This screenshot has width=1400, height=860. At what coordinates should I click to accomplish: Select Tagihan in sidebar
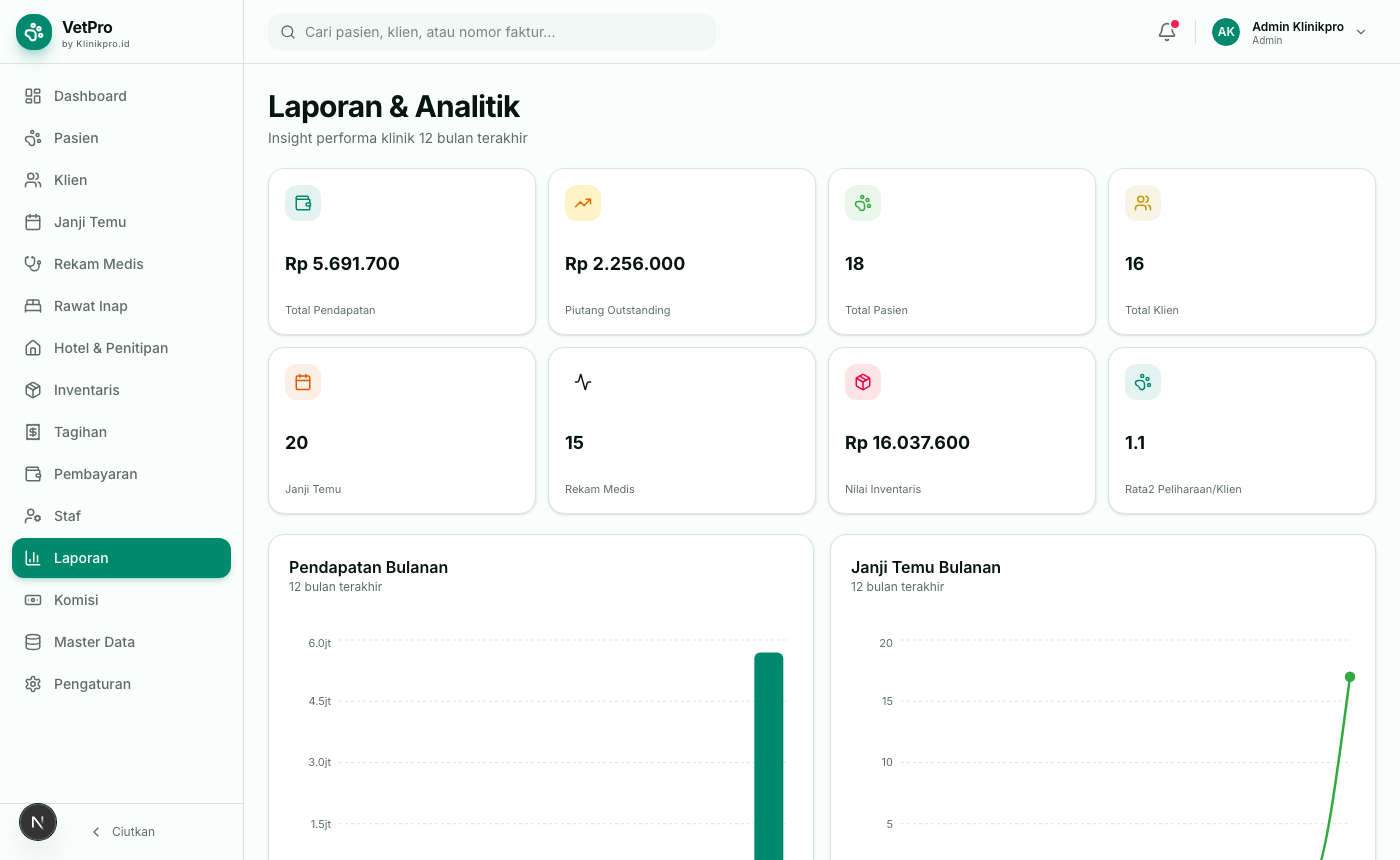click(121, 432)
